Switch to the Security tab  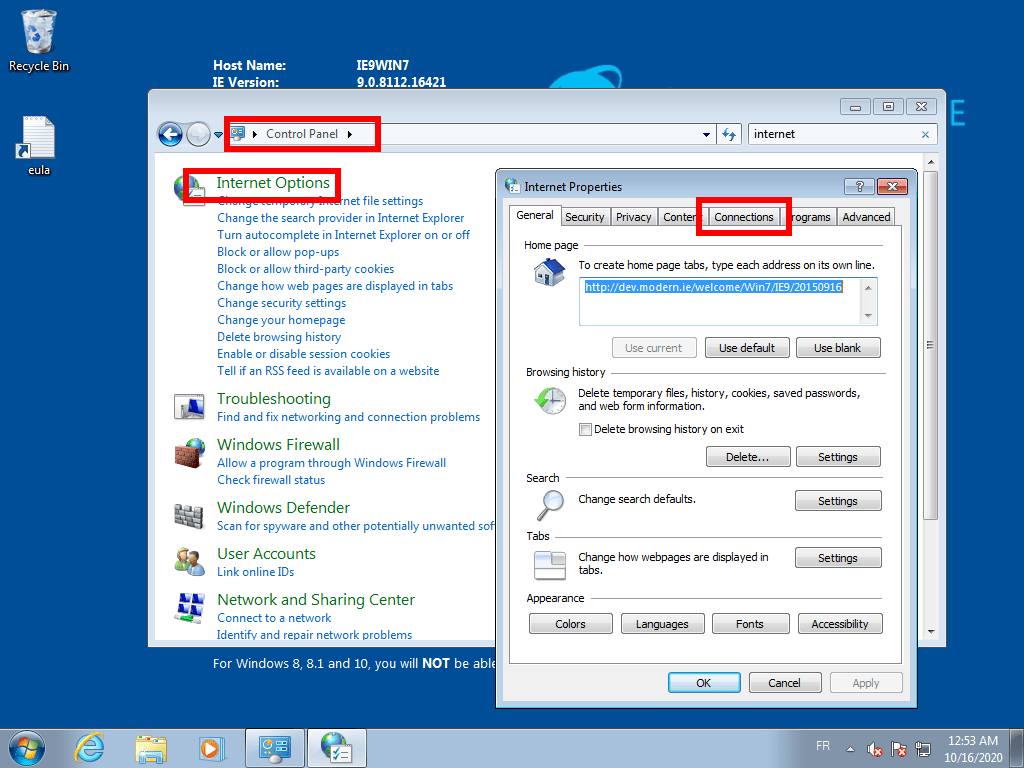(585, 216)
